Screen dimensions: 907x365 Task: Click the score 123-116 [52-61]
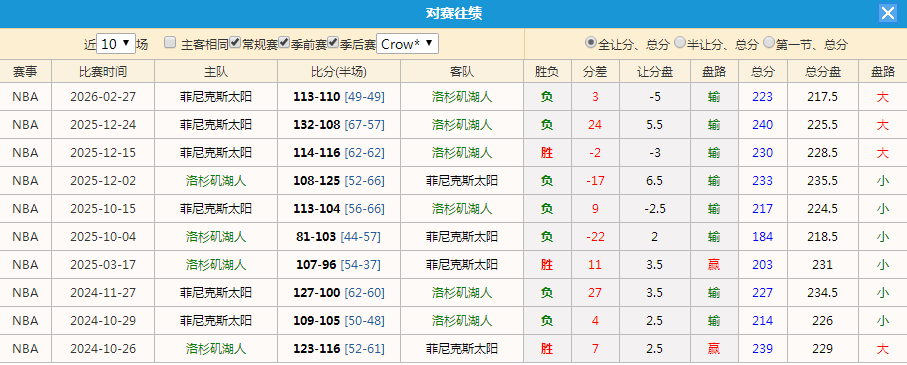pos(339,349)
